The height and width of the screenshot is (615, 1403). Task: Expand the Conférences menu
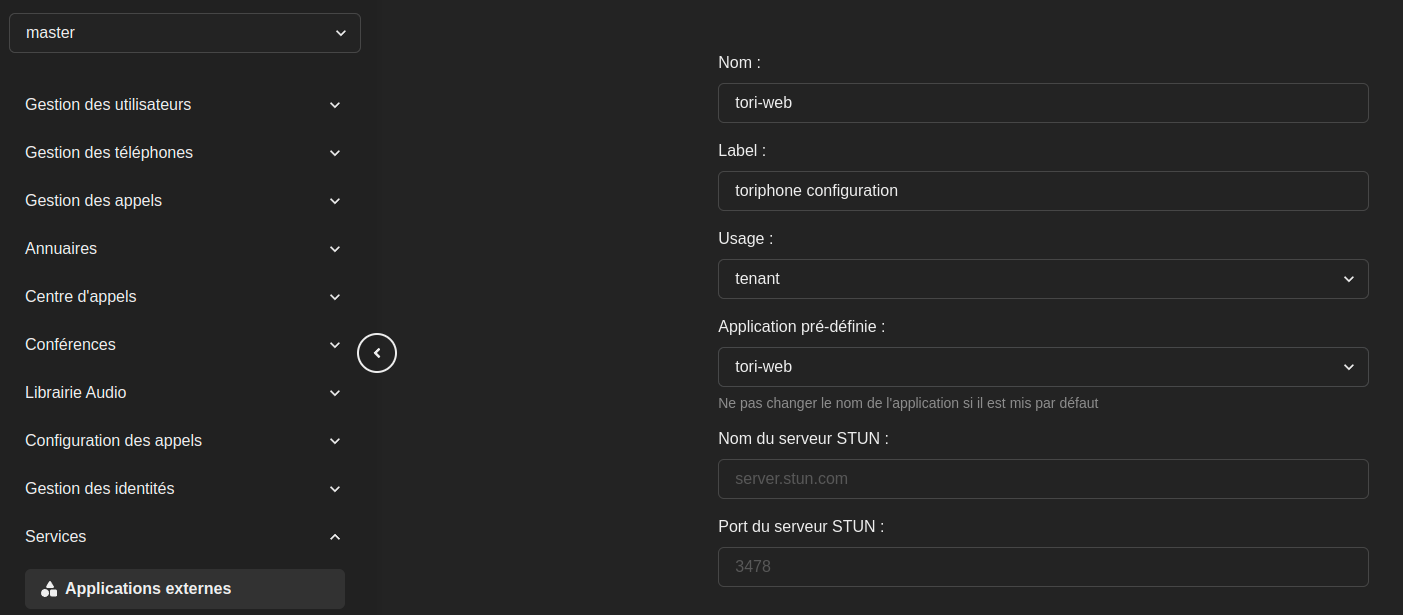click(x=184, y=345)
